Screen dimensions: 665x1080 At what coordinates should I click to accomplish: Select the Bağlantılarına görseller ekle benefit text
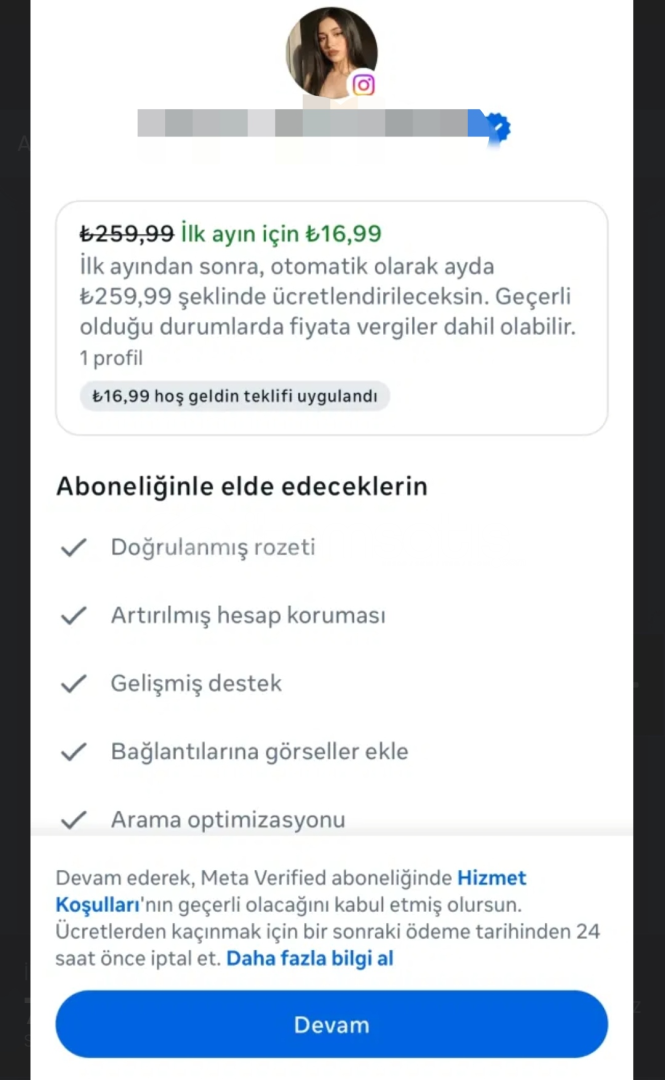[259, 752]
